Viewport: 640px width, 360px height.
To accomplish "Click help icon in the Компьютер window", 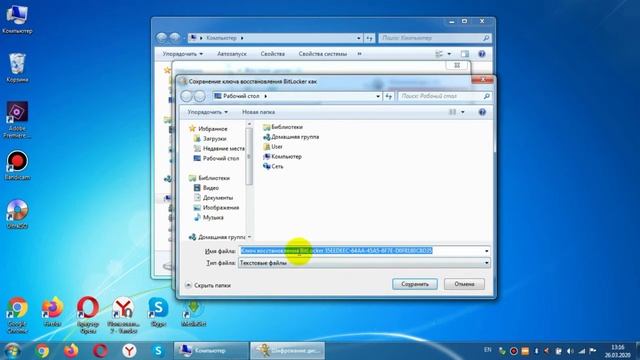I will [482, 54].
